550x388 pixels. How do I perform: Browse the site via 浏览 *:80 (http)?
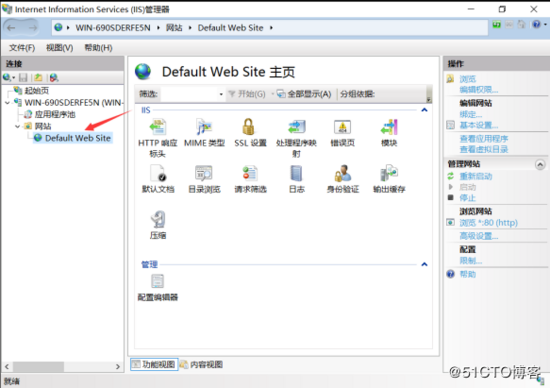pos(488,223)
